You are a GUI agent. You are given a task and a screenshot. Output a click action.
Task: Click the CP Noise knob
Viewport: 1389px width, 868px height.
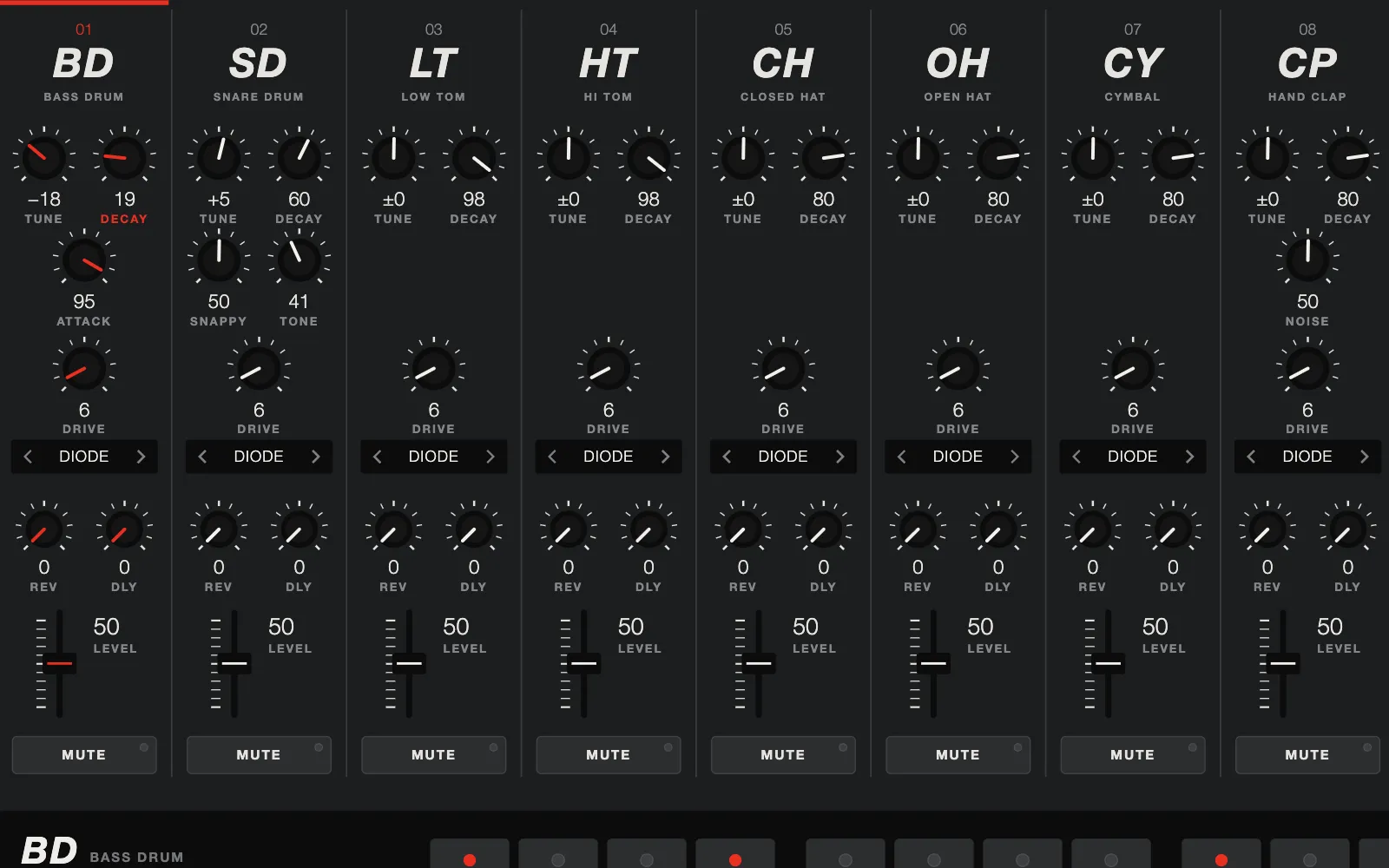(x=1307, y=260)
